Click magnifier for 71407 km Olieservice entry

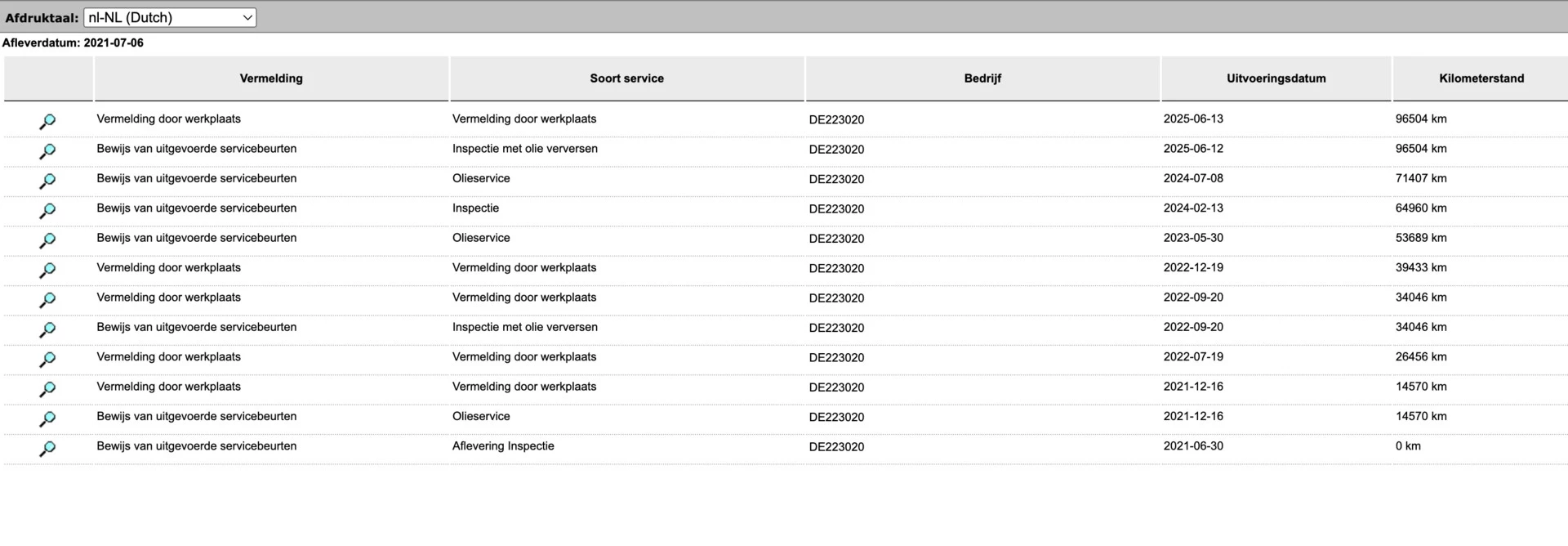47,181
